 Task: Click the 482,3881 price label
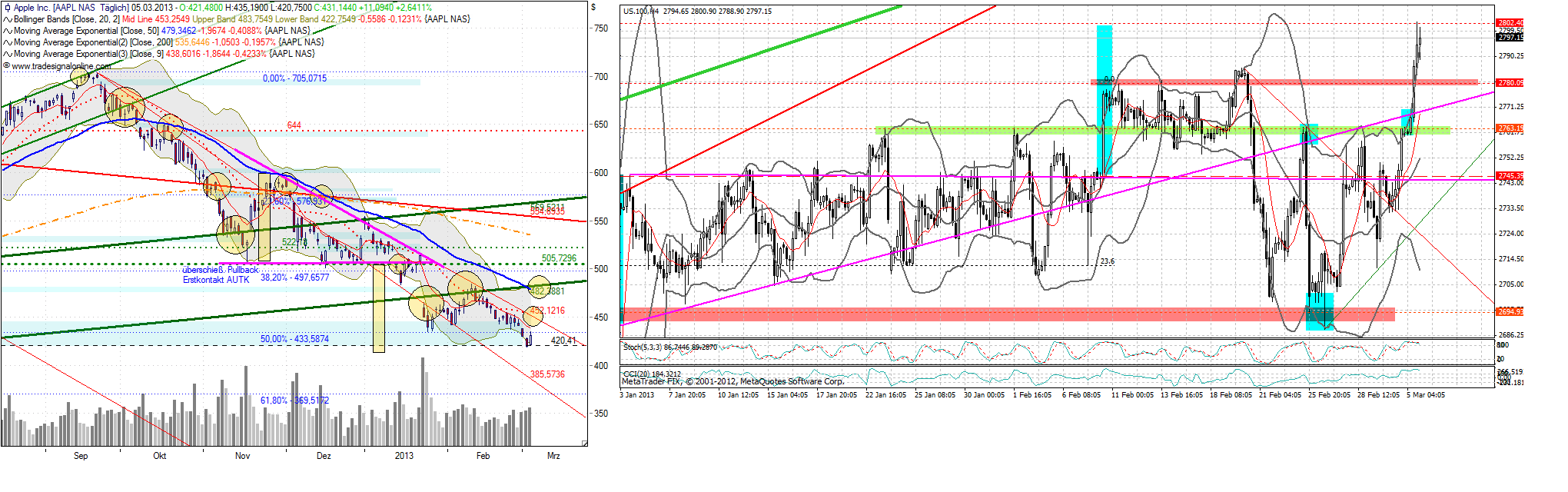[547, 291]
